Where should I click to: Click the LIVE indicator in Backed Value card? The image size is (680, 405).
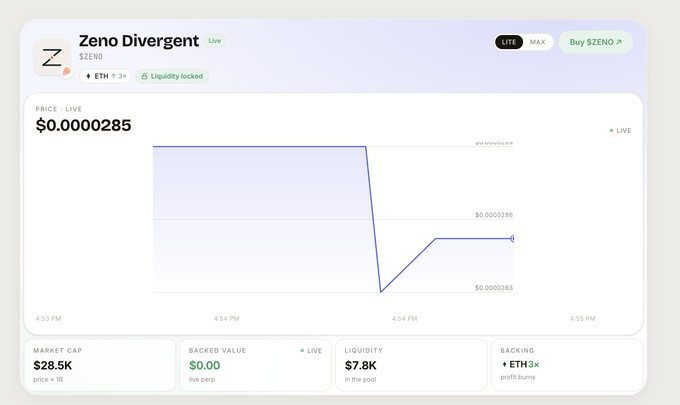[x=311, y=351]
